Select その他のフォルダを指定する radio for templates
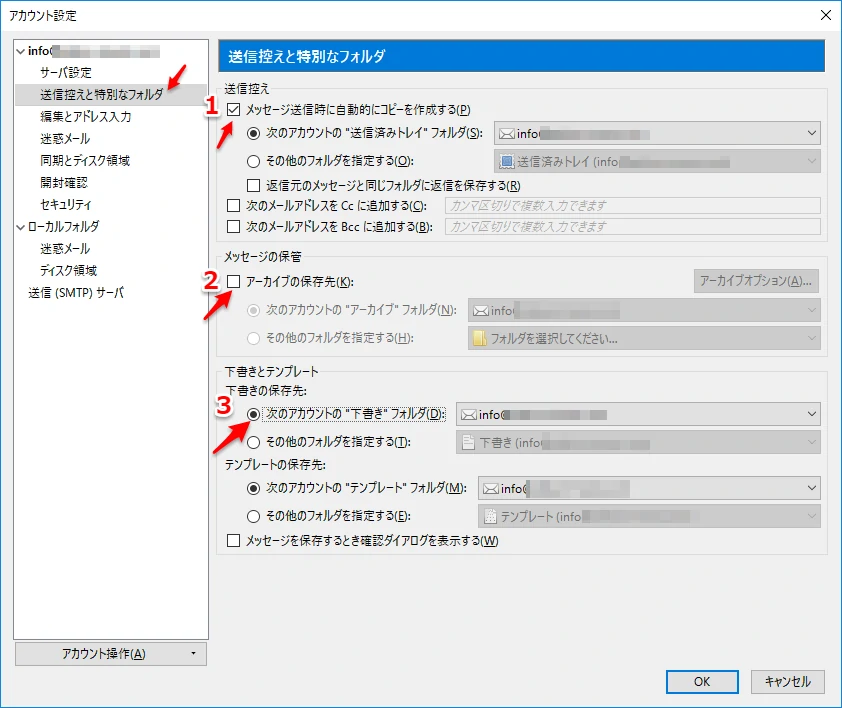This screenshot has height=708, width=842. [x=254, y=516]
